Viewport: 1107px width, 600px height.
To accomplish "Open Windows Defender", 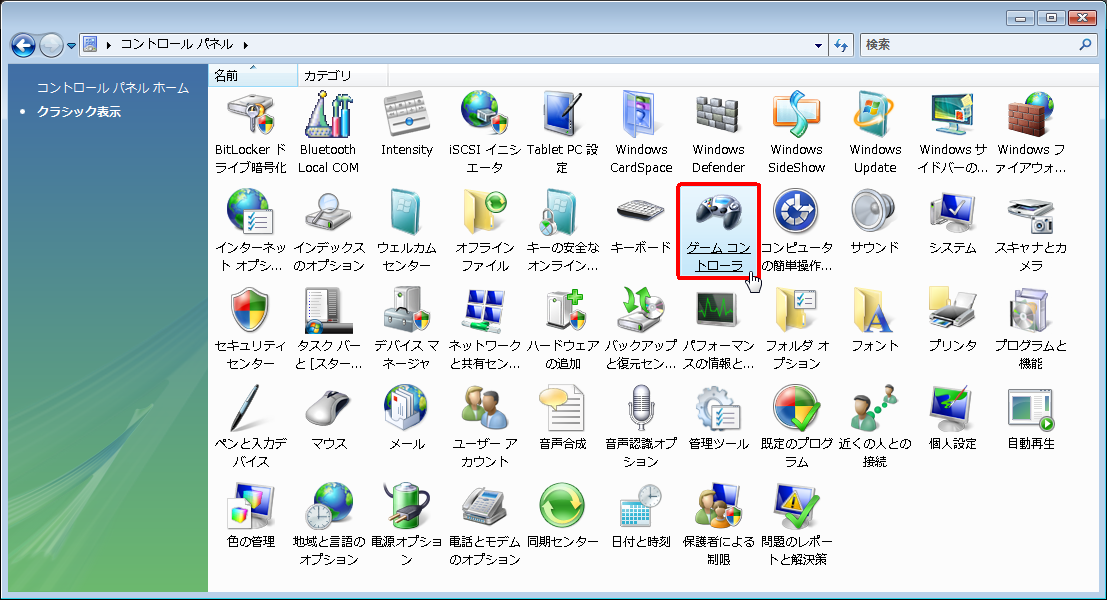I will tap(718, 132).
